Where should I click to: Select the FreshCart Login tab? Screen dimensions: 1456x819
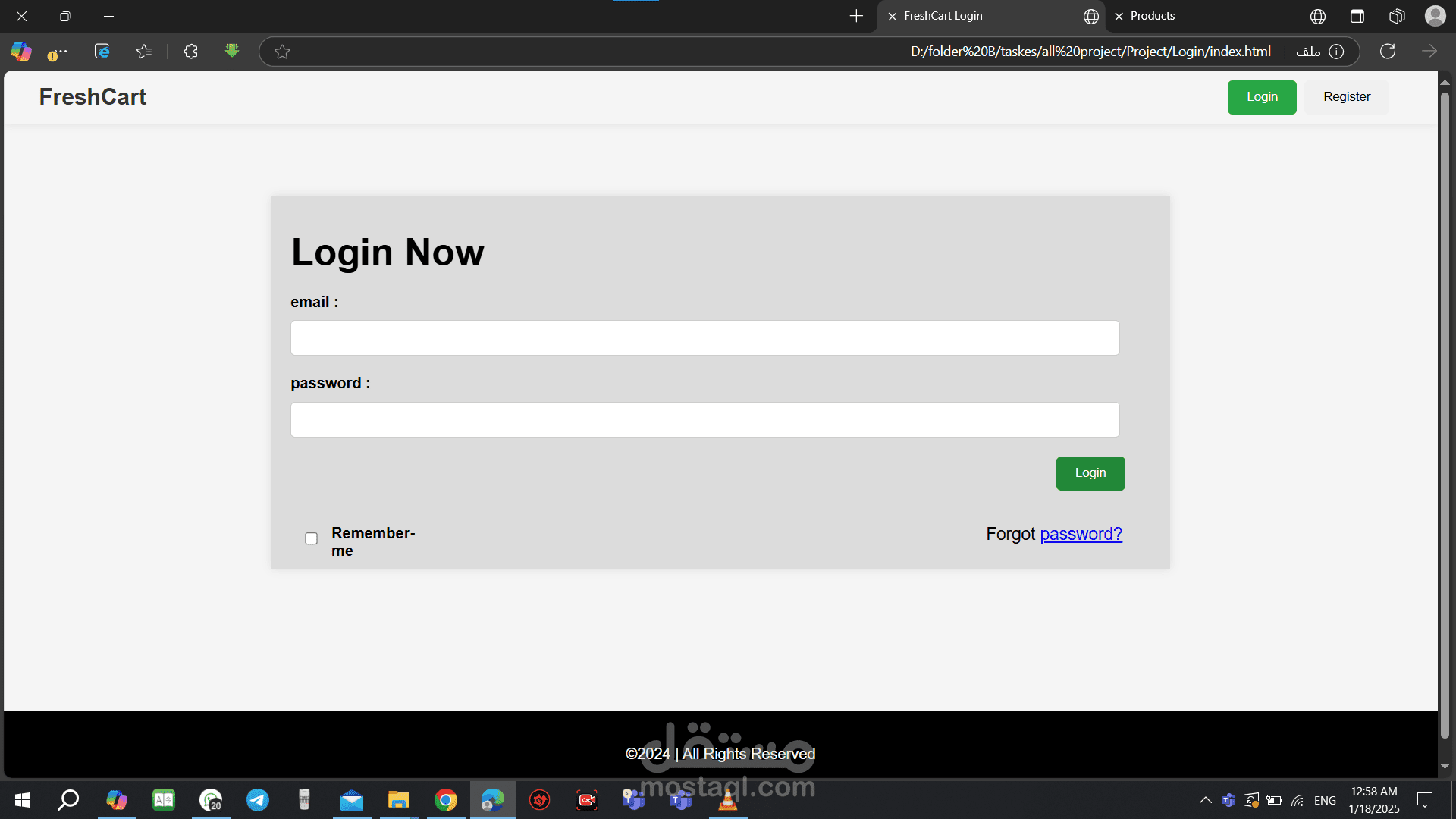(943, 16)
